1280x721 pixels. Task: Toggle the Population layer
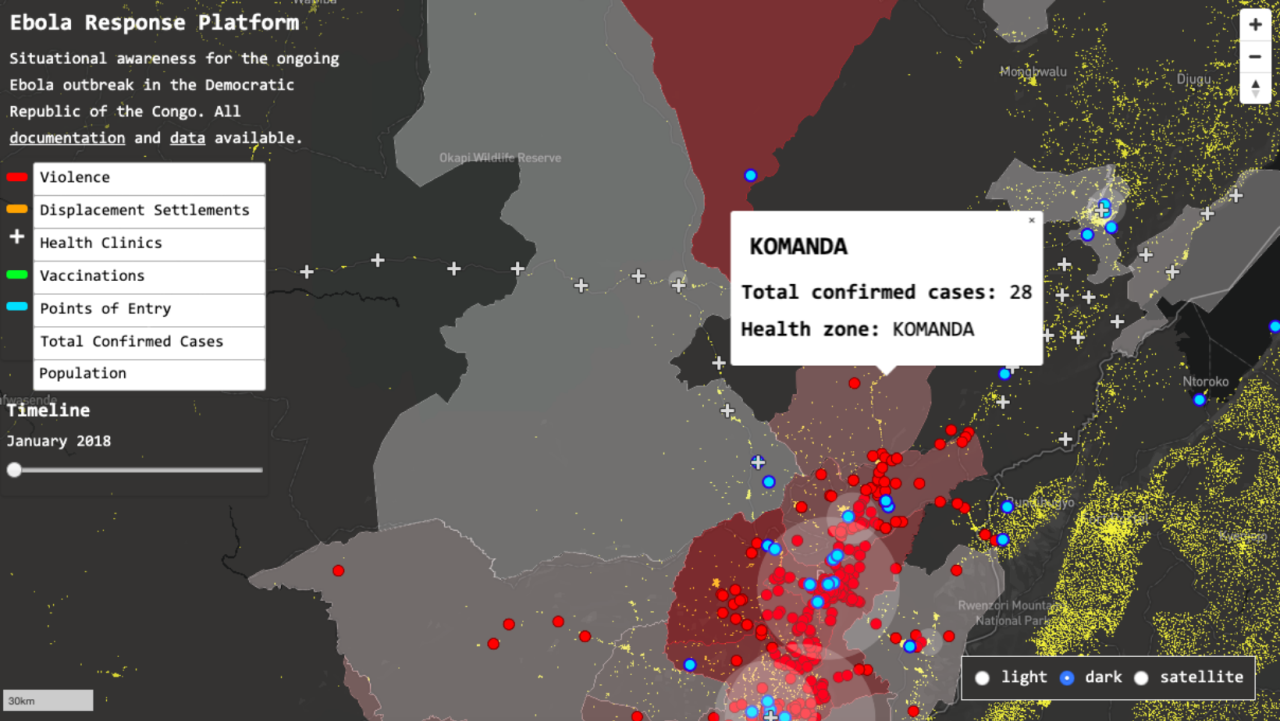[x=149, y=374]
